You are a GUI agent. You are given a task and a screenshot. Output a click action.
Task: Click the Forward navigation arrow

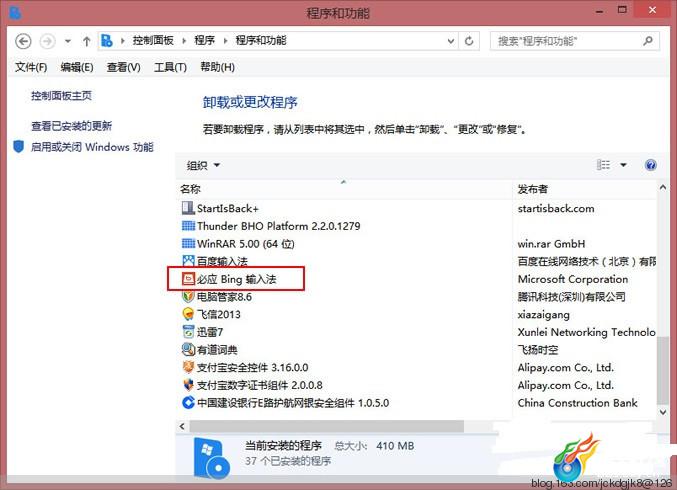47,41
